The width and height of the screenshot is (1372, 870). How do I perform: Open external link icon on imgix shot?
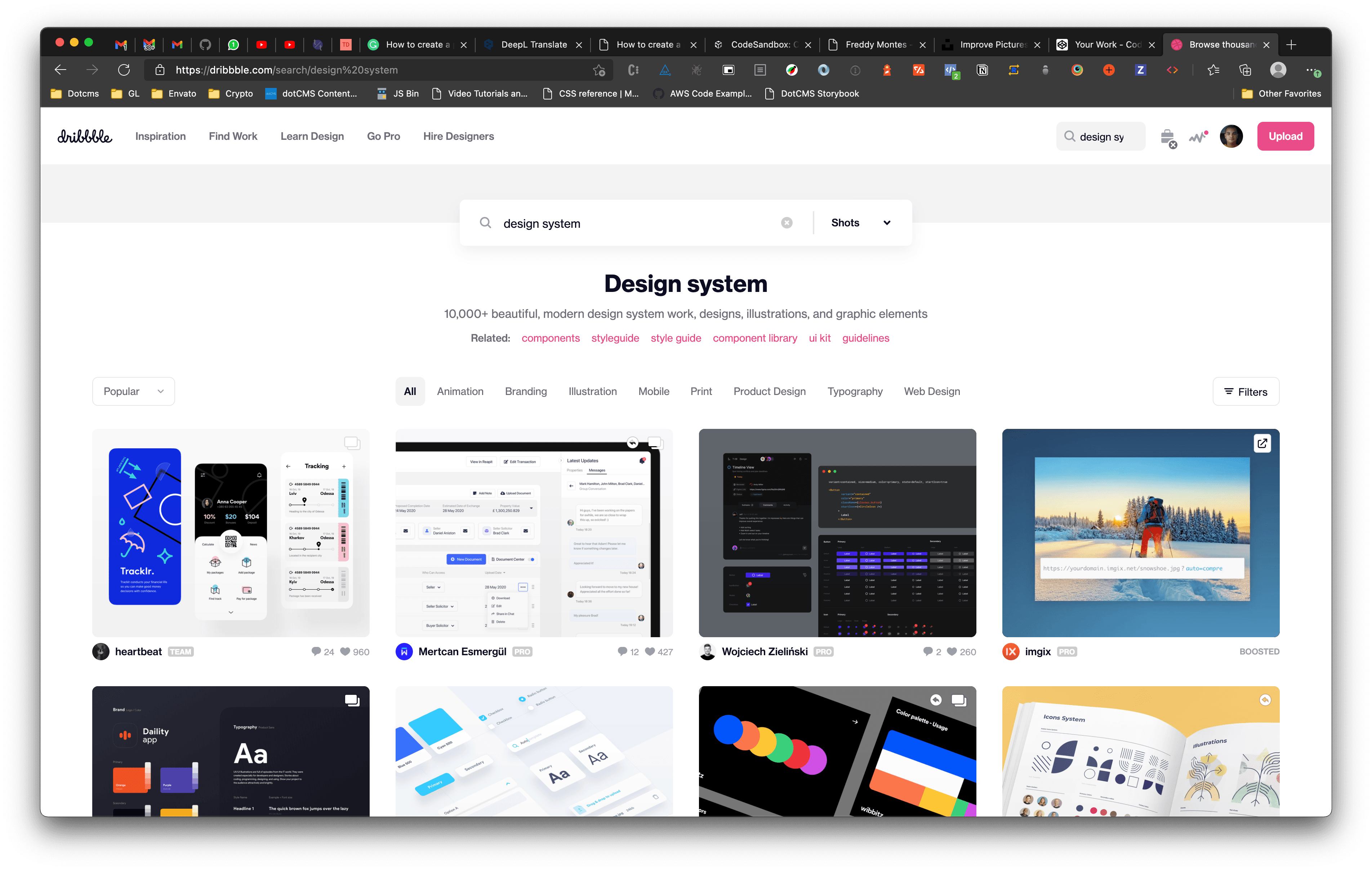coord(1262,443)
